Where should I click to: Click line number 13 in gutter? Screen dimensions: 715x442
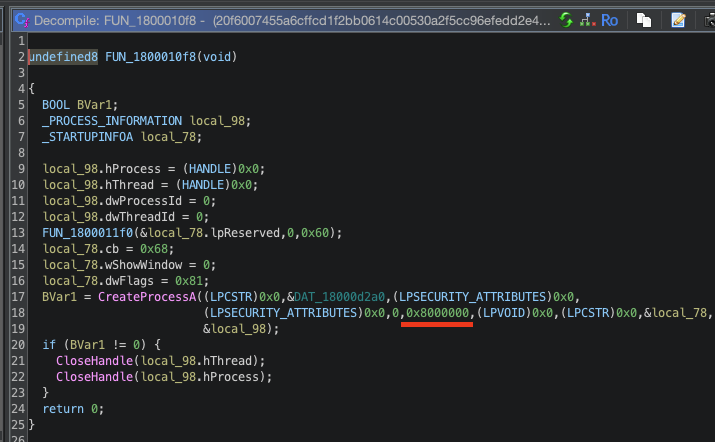coord(18,233)
